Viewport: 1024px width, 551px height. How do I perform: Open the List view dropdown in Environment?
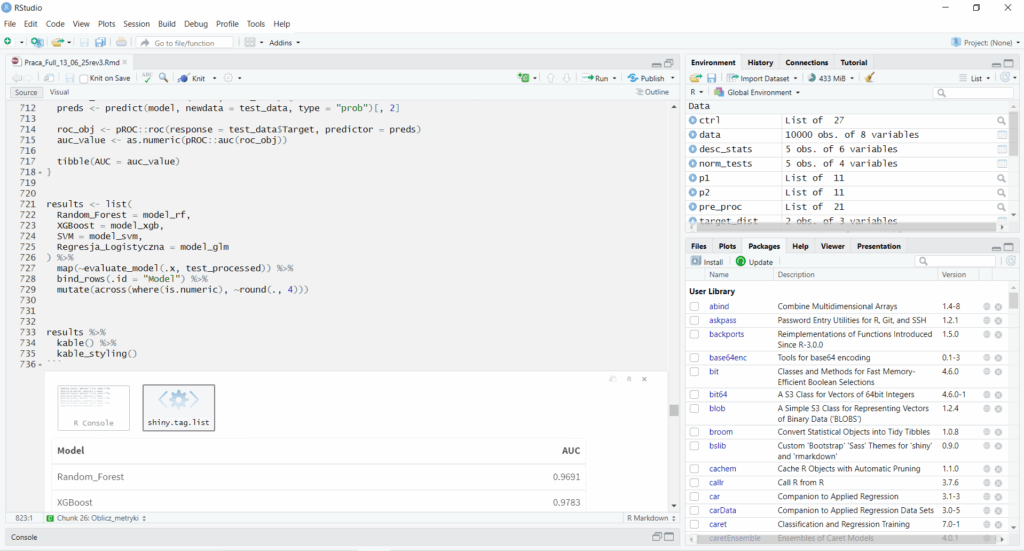975,78
